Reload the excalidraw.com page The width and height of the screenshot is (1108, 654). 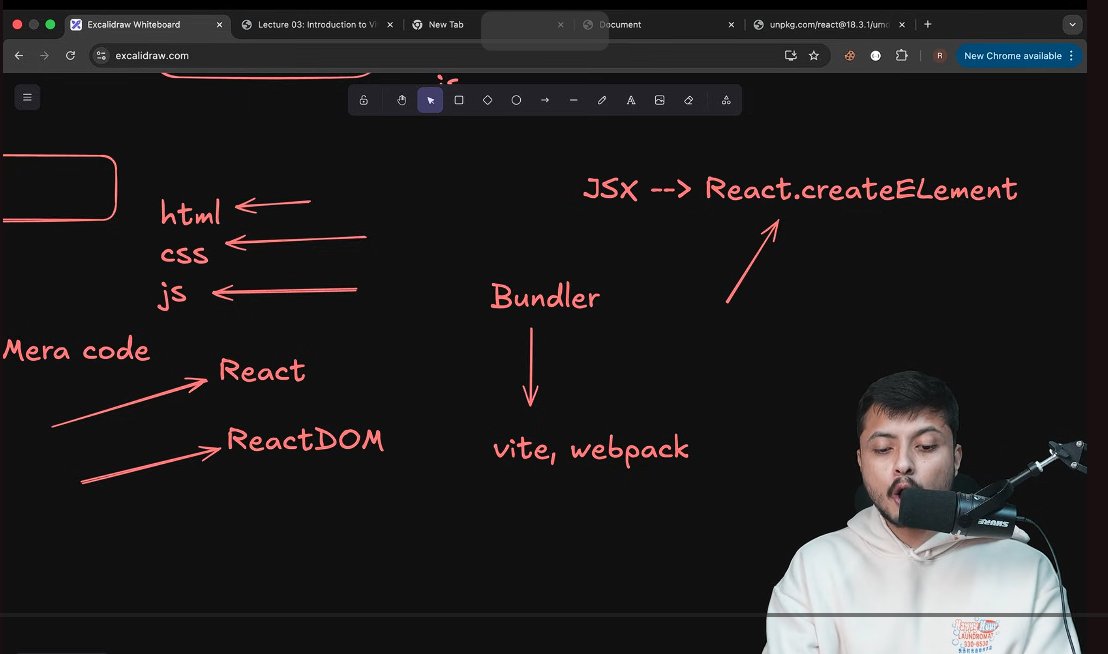[70, 56]
